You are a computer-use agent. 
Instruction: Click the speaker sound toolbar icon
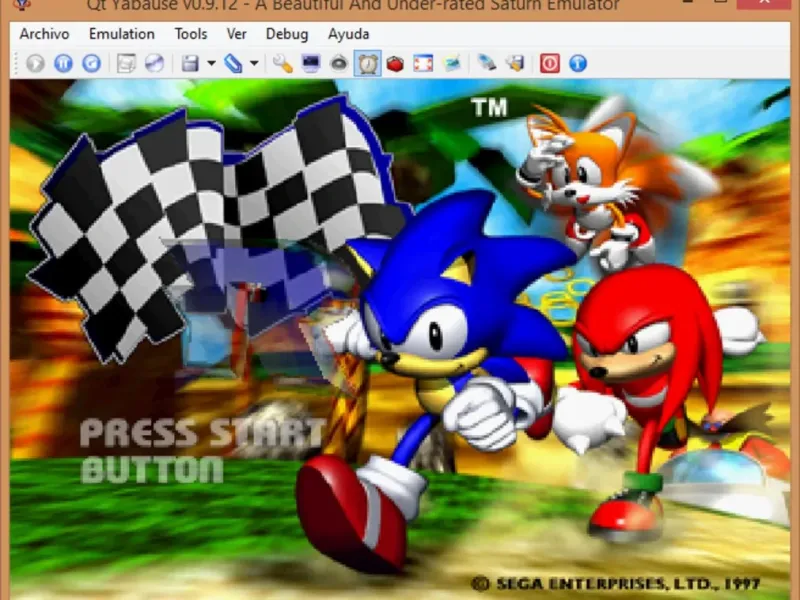click(x=339, y=63)
